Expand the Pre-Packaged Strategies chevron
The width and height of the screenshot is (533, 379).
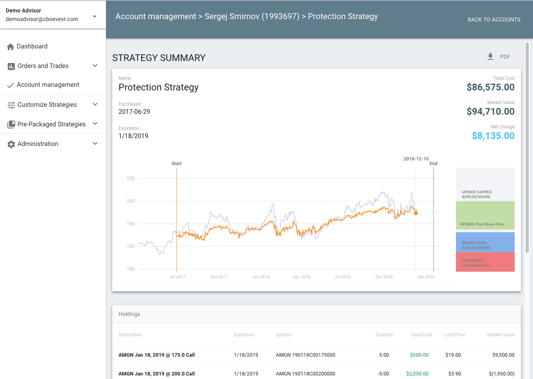pos(95,124)
